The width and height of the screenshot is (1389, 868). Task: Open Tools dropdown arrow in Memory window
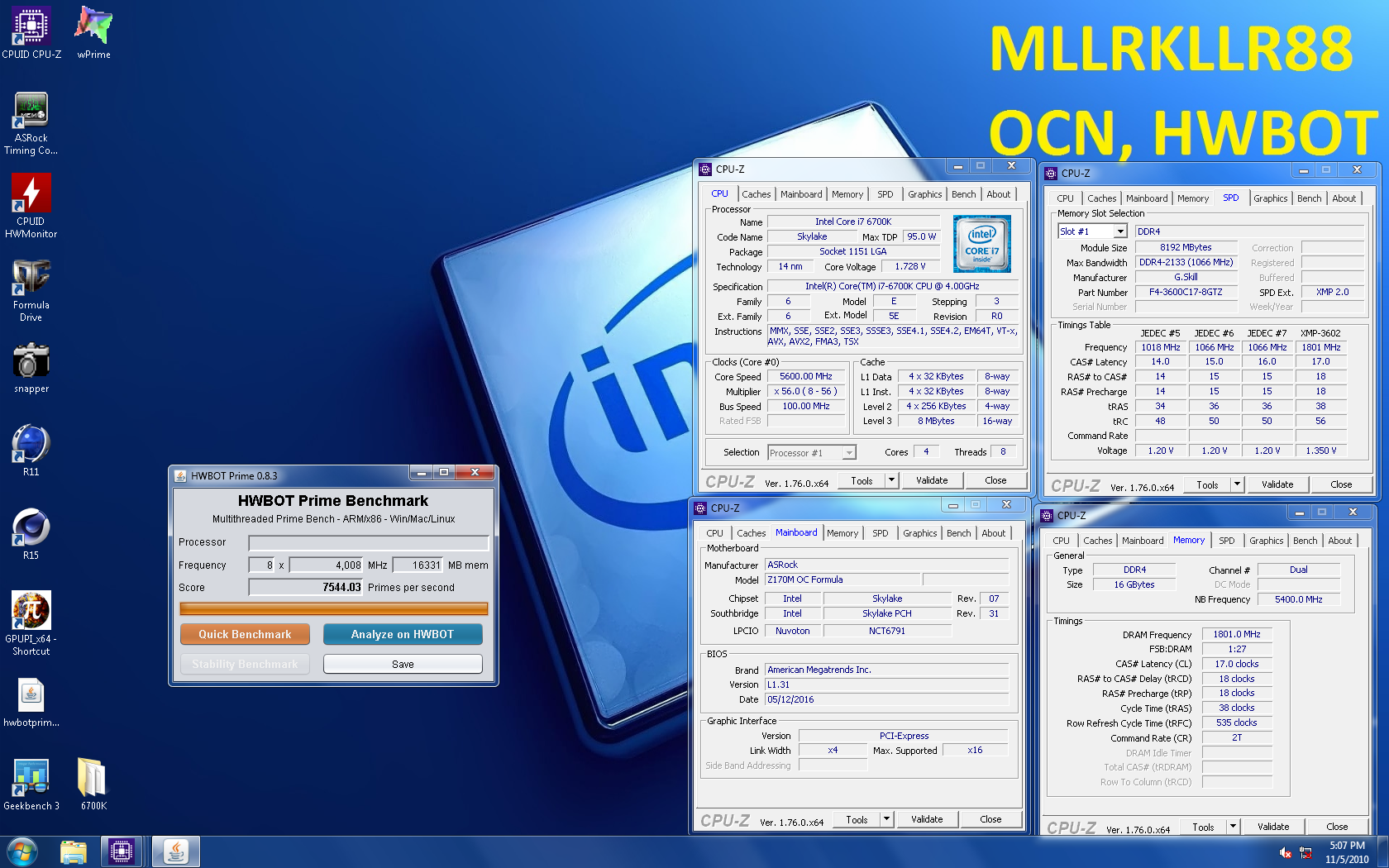coord(1232,827)
